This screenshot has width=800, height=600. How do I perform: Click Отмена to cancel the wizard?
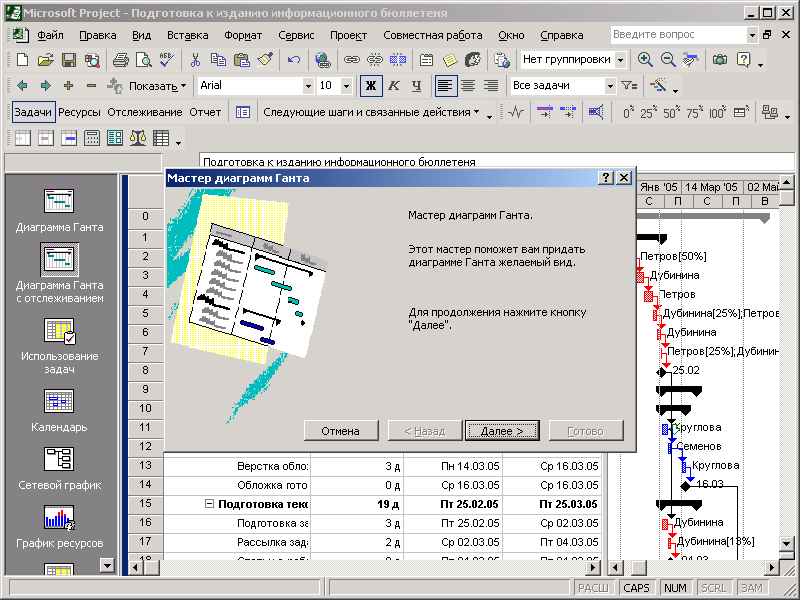click(x=341, y=431)
